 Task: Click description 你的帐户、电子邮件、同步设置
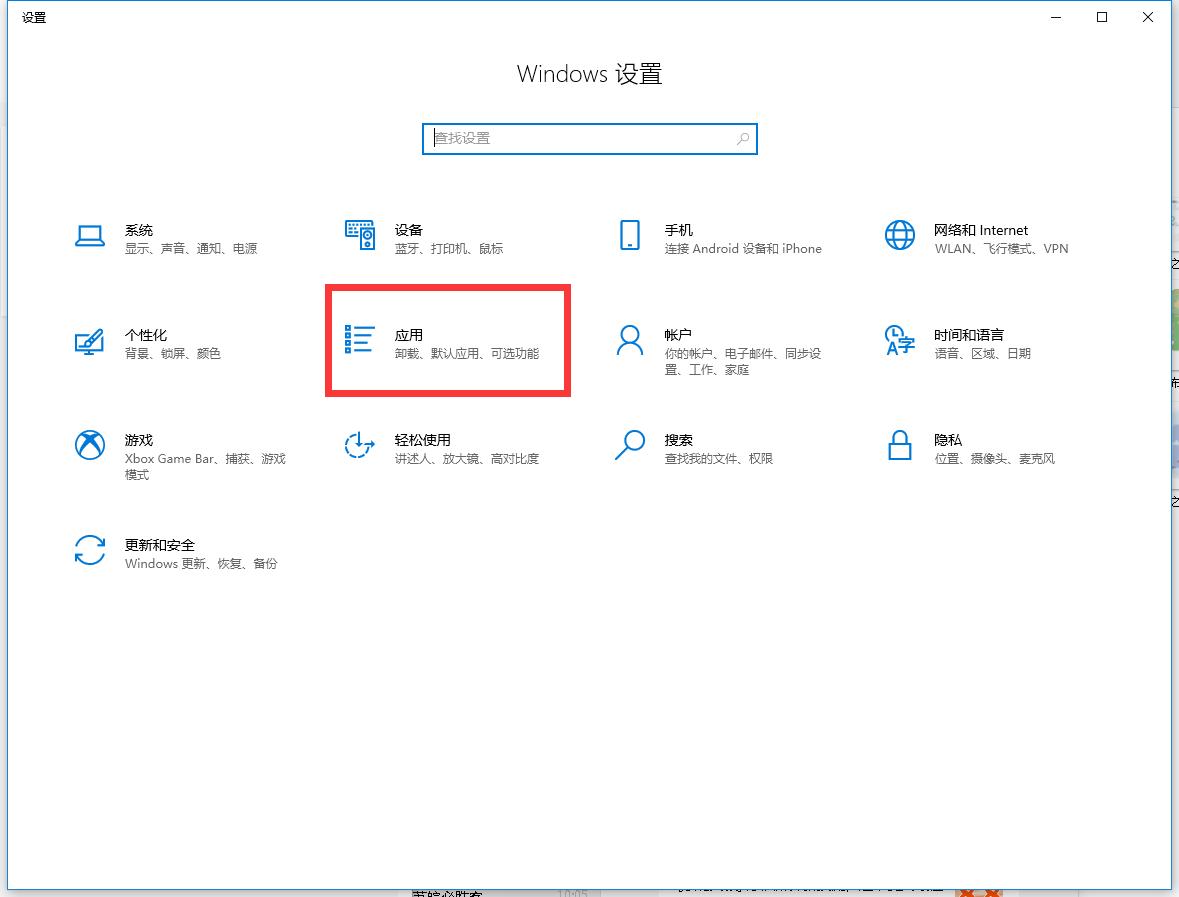point(743,362)
